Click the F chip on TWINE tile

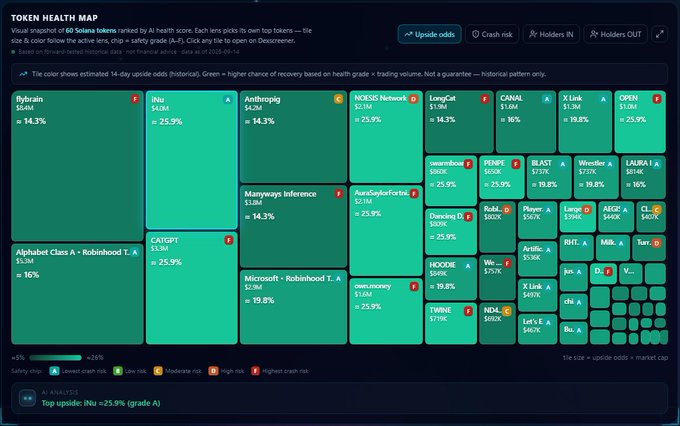point(468,311)
